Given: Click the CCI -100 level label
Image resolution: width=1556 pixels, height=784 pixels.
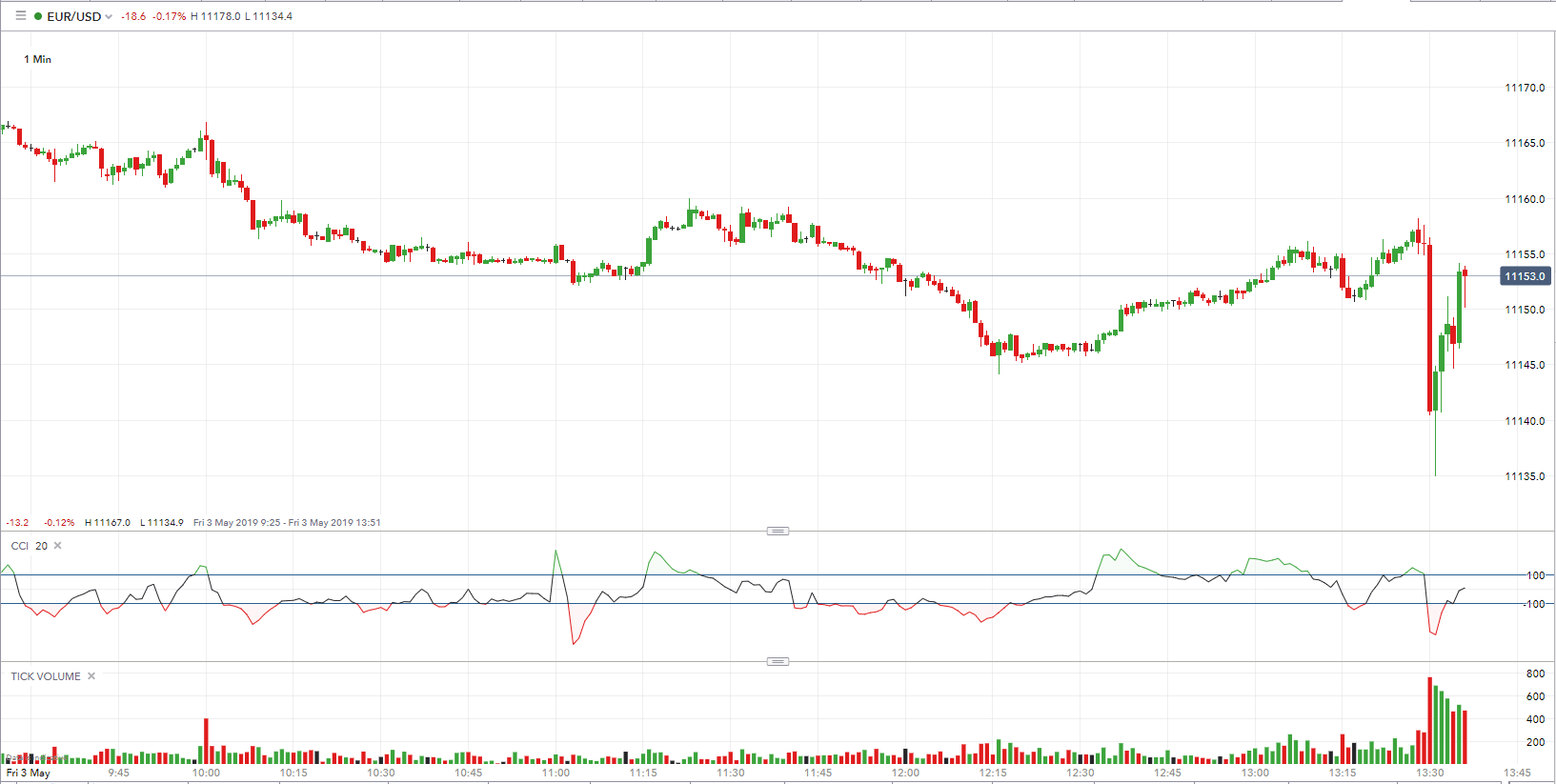Looking at the screenshot, I should coord(1533,604).
